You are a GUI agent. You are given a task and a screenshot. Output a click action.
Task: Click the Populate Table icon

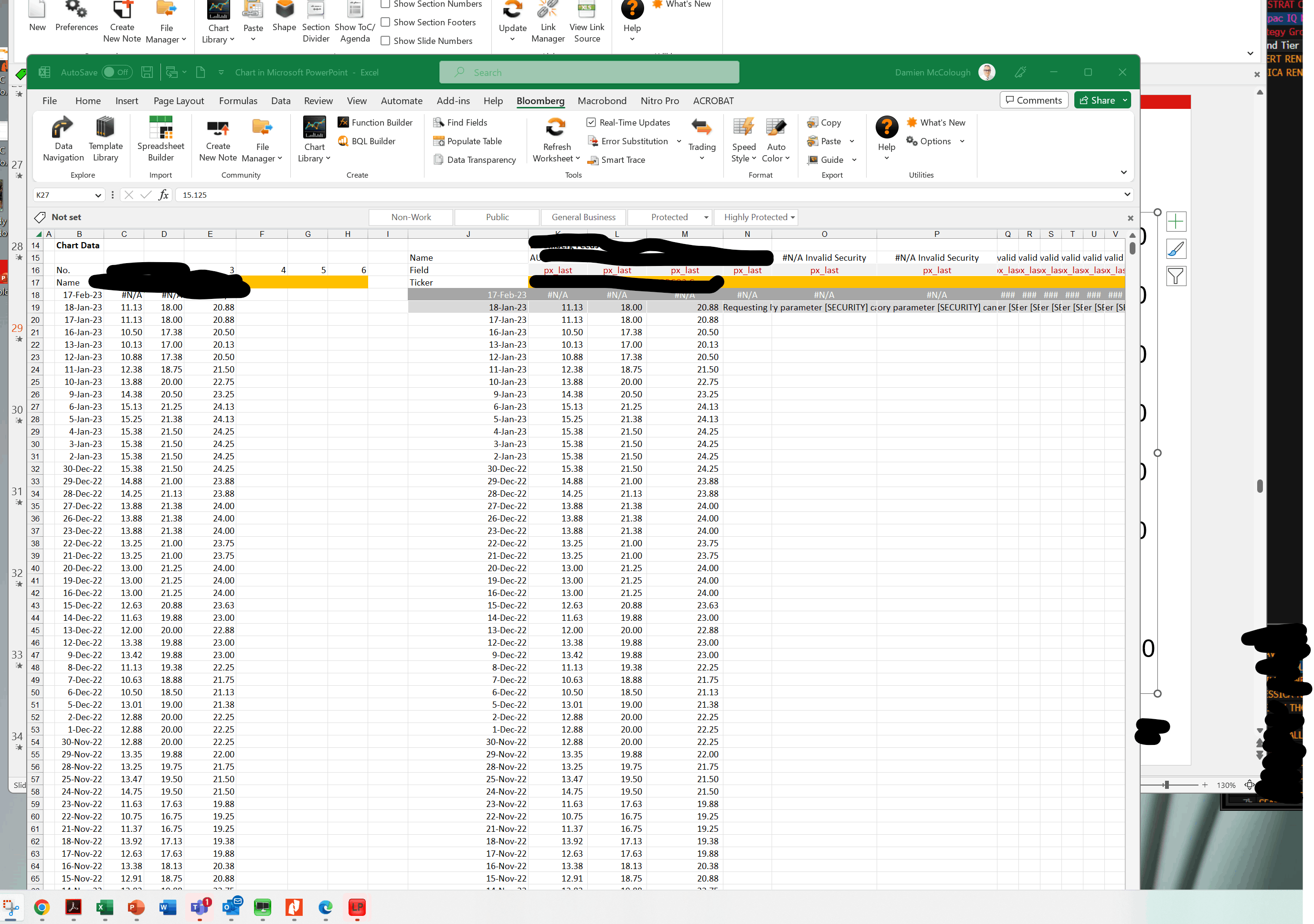pos(439,141)
